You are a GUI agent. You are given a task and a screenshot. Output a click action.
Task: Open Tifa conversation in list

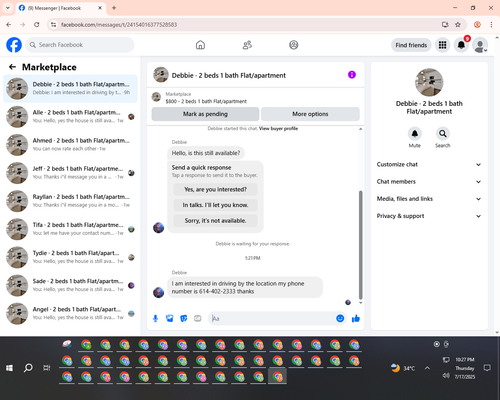70,229
